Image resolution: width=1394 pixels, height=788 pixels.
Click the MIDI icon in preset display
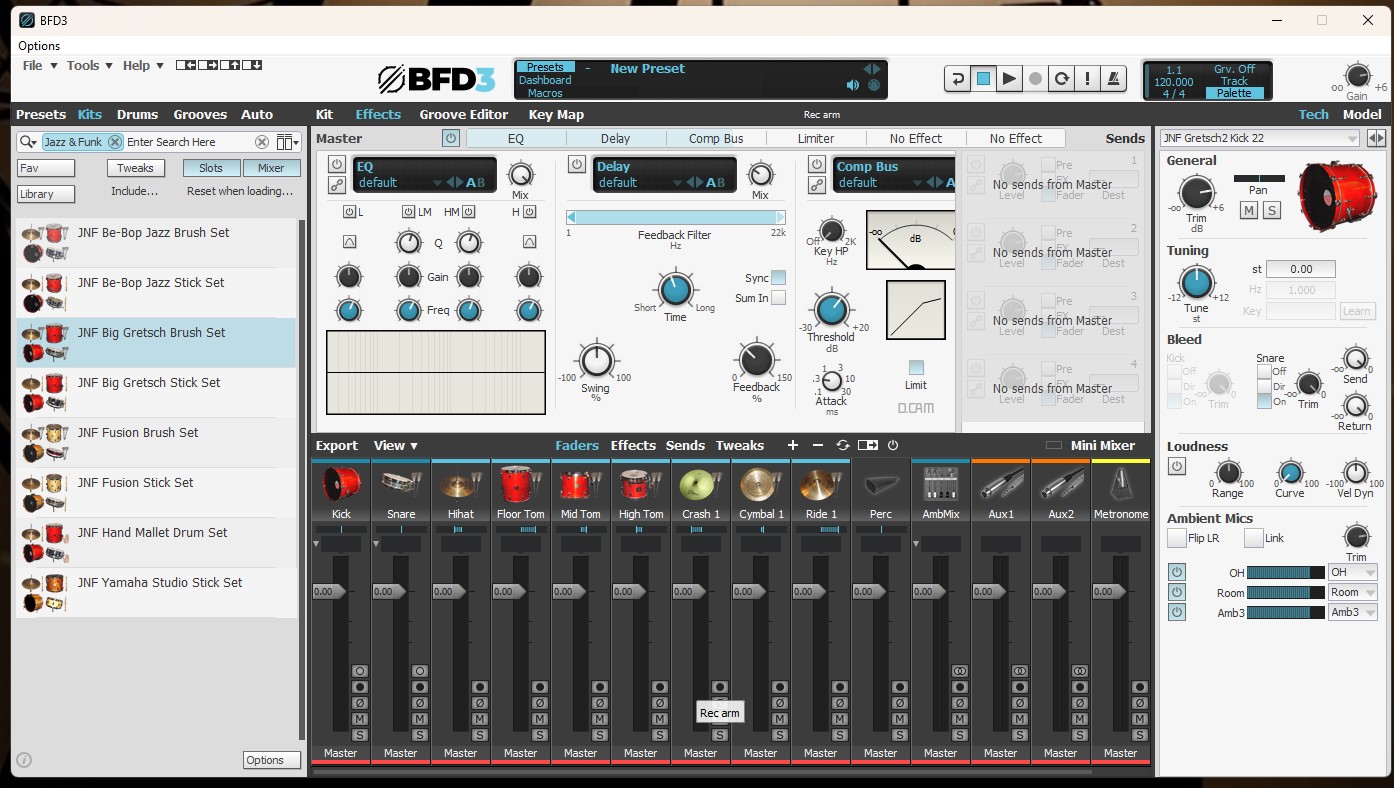pos(874,86)
